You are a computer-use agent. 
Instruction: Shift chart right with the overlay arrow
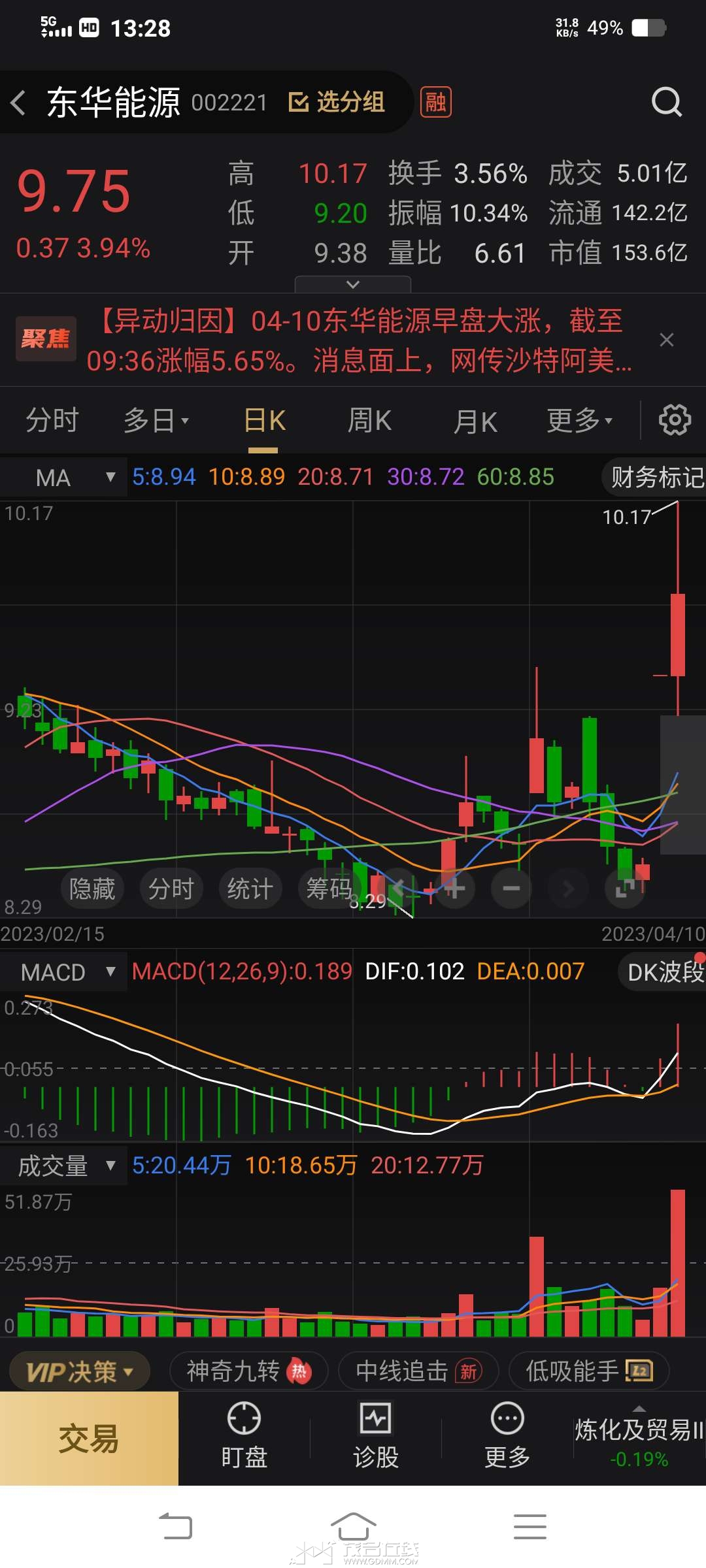pos(568,888)
